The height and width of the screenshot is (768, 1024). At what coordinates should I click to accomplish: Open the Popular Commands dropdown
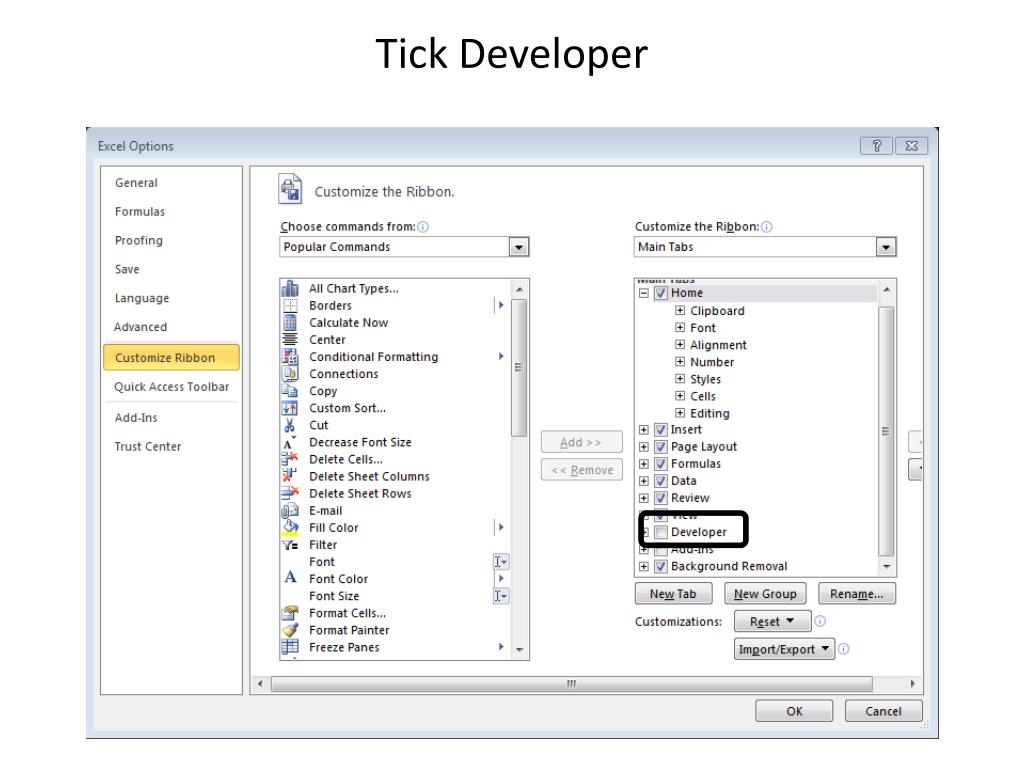pos(519,247)
